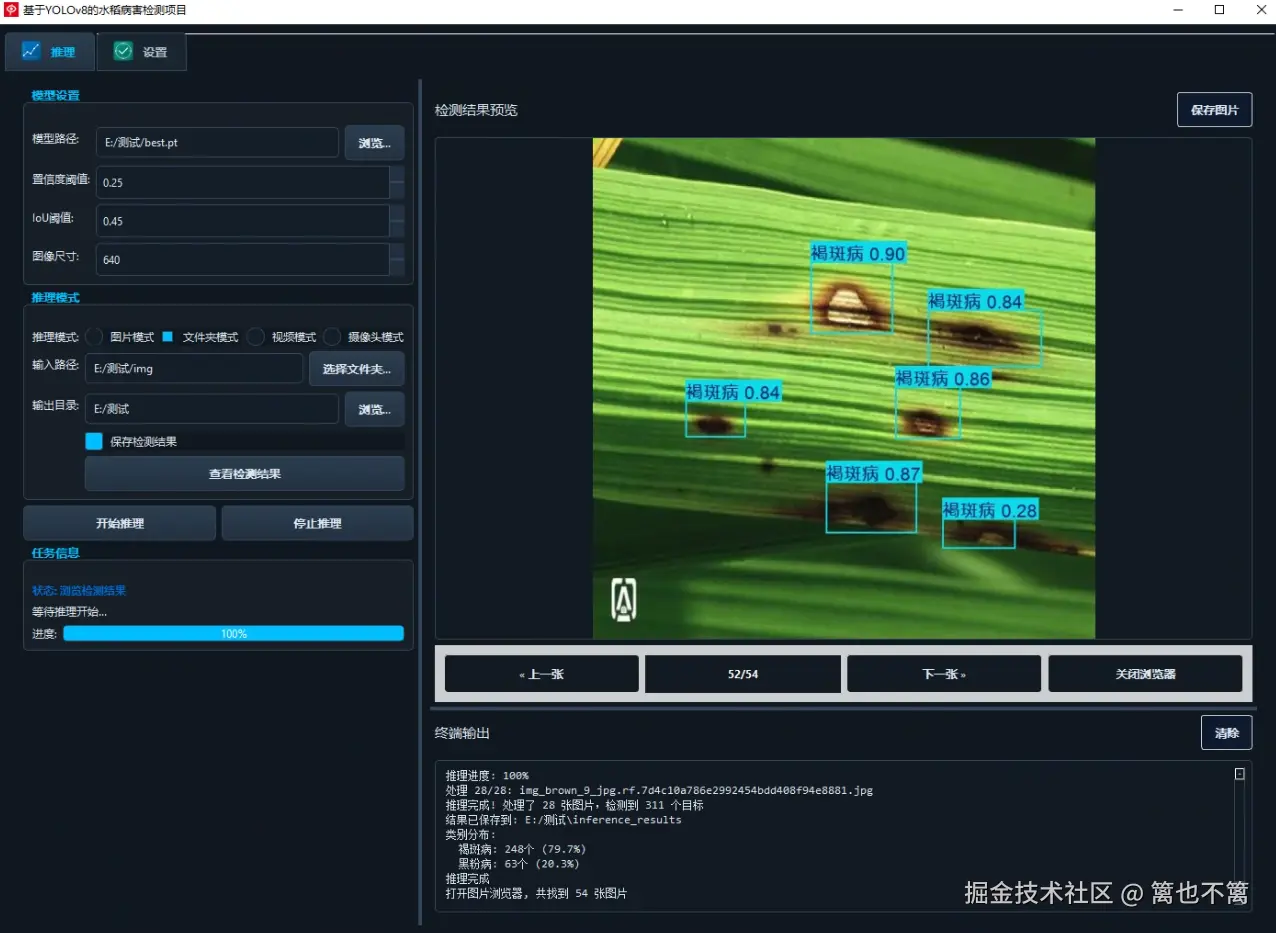Increase the 置信度阈值 with the up arrow

(x=397, y=175)
